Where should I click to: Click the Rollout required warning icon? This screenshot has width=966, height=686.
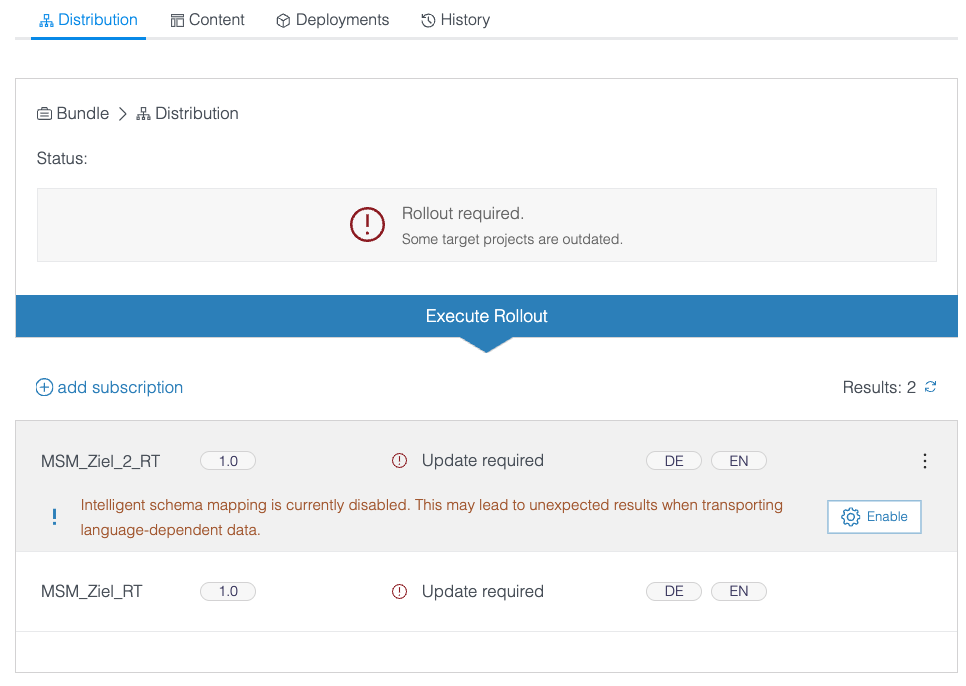click(x=367, y=224)
